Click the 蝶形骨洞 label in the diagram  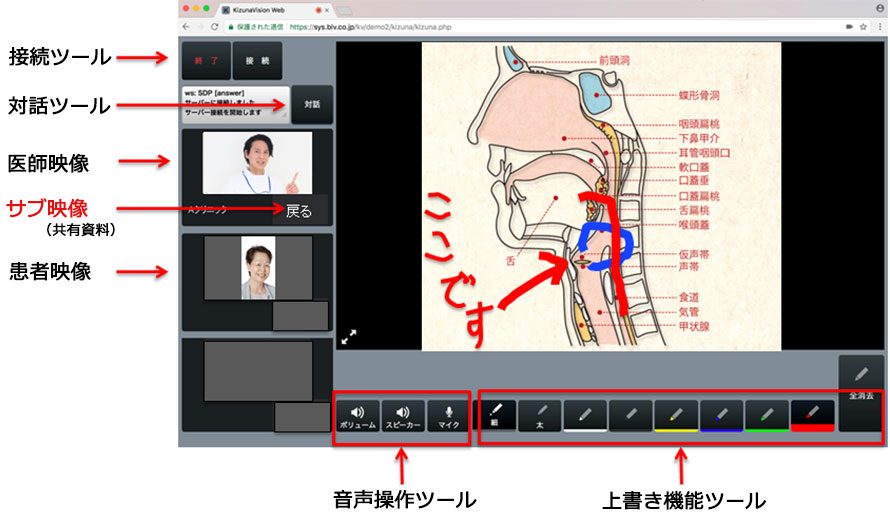point(699,95)
